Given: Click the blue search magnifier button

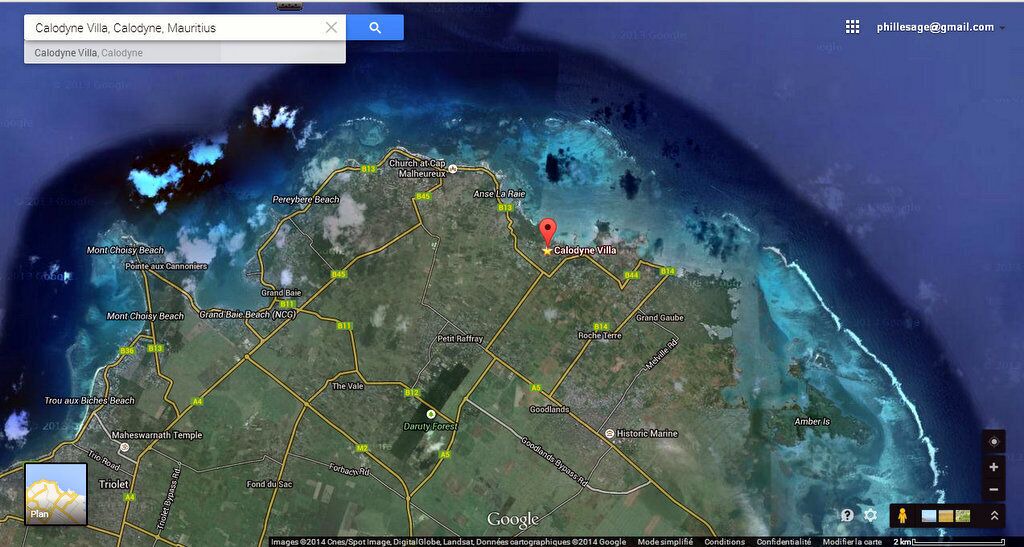Looking at the screenshot, I should click(375, 28).
